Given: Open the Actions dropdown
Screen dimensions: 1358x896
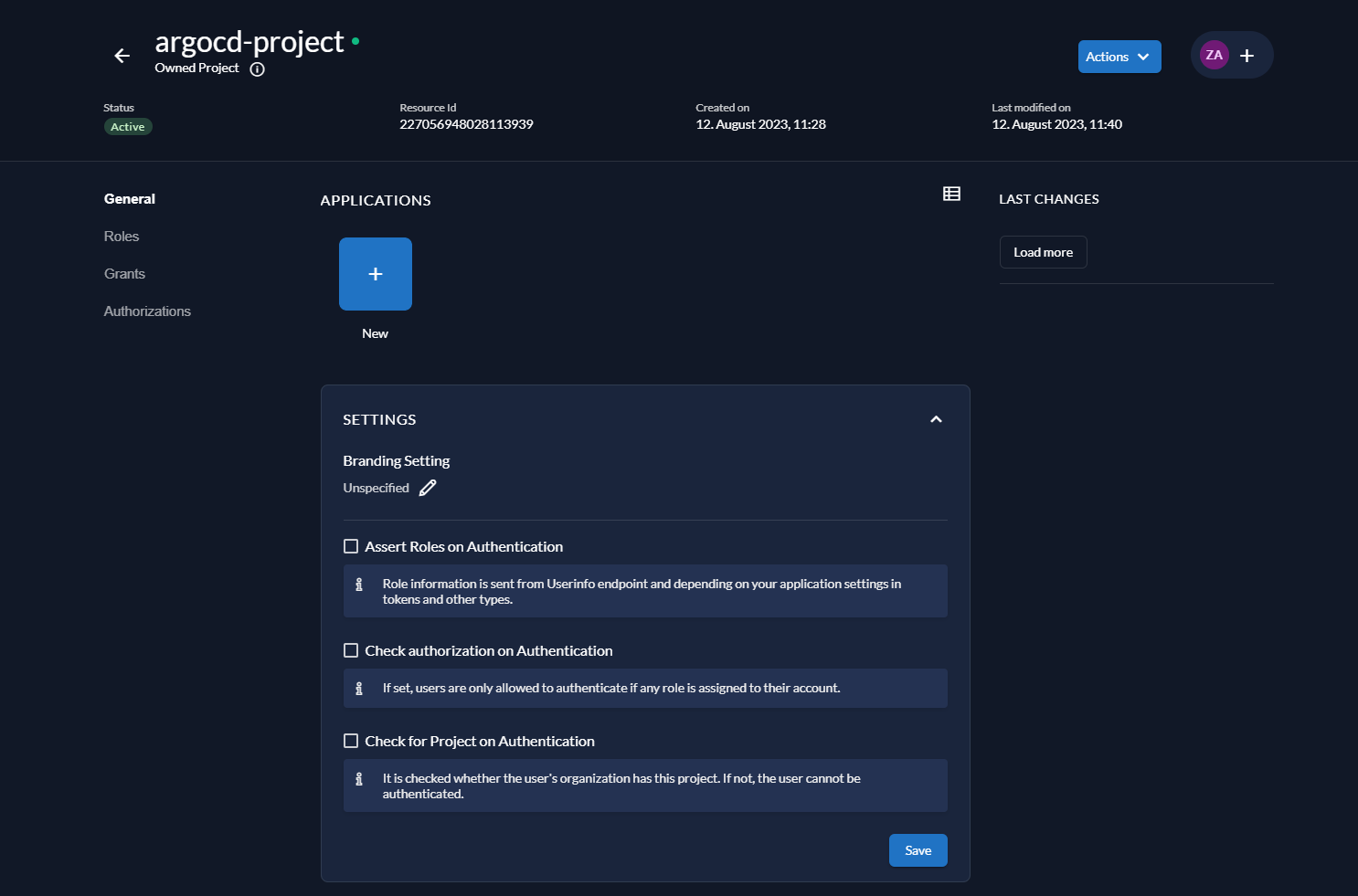Looking at the screenshot, I should point(1119,56).
